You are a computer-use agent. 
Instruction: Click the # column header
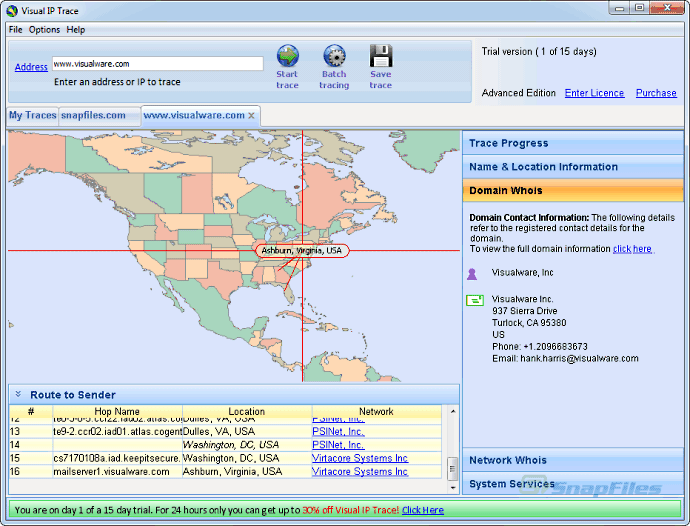(30, 412)
